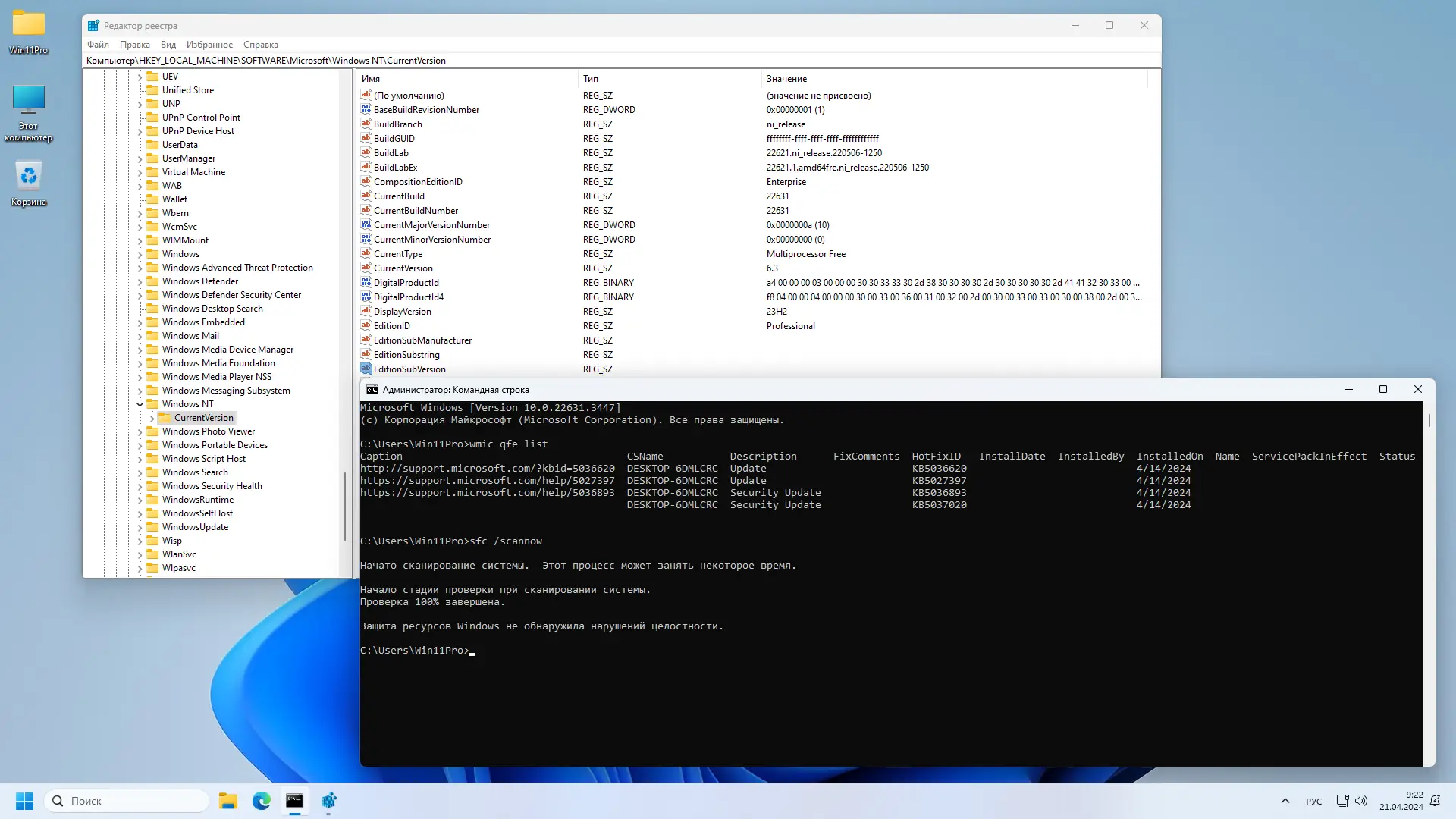Screen dimensions: 1456x819
Task: Open the Windows Start menu
Action: tap(24, 801)
